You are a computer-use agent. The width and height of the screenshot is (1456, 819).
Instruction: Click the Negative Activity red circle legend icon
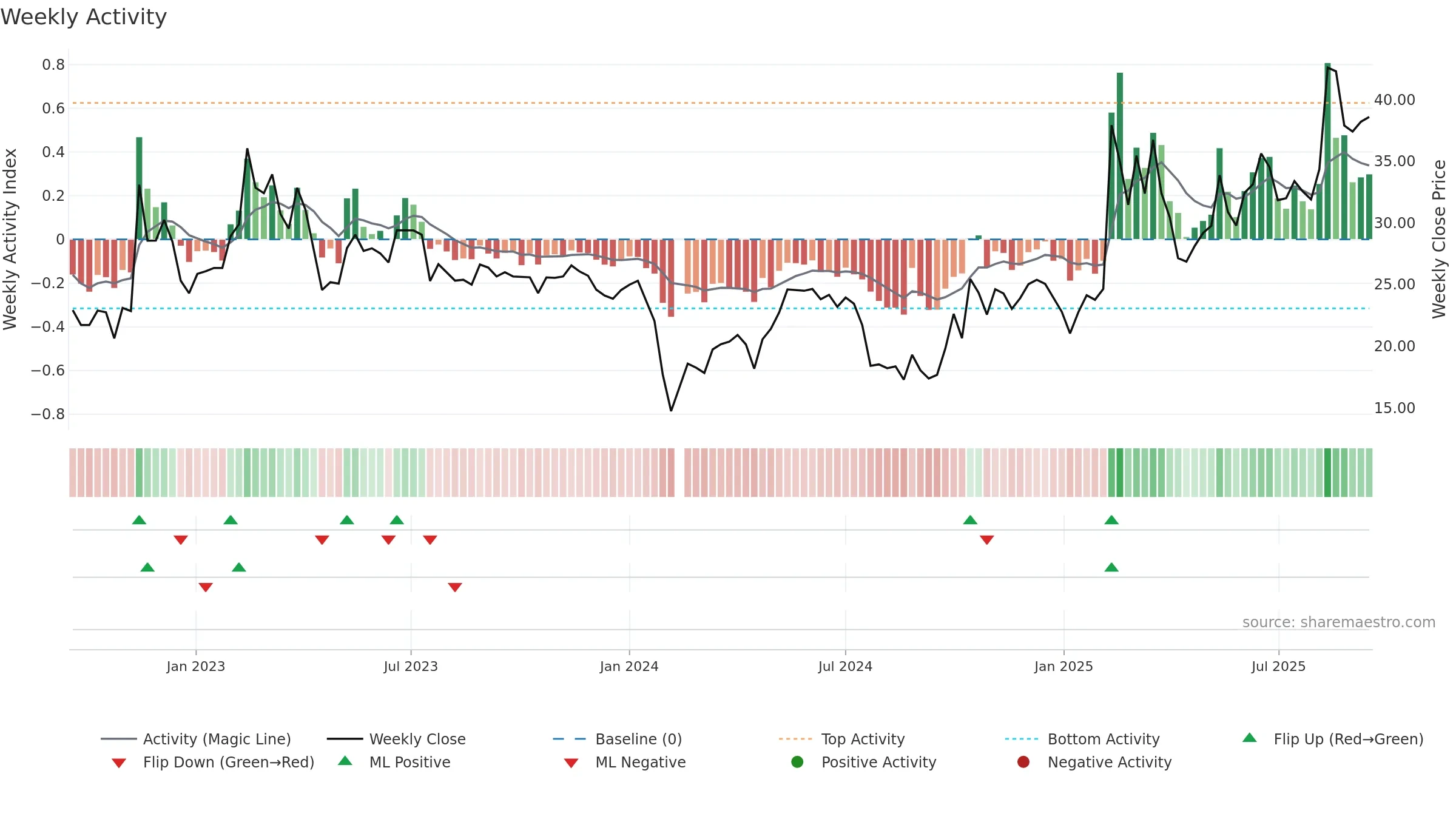[x=1023, y=762]
